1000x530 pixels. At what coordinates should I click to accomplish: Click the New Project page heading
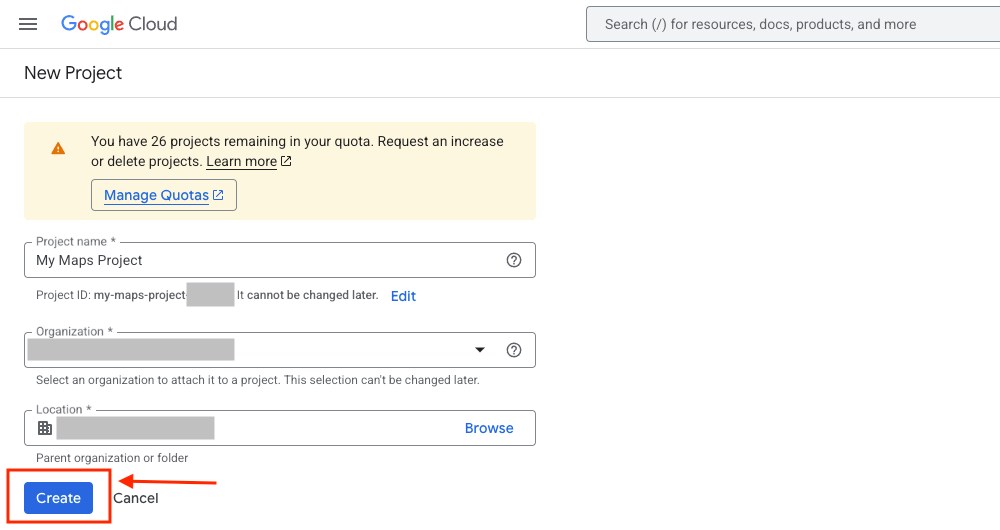pos(73,73)
